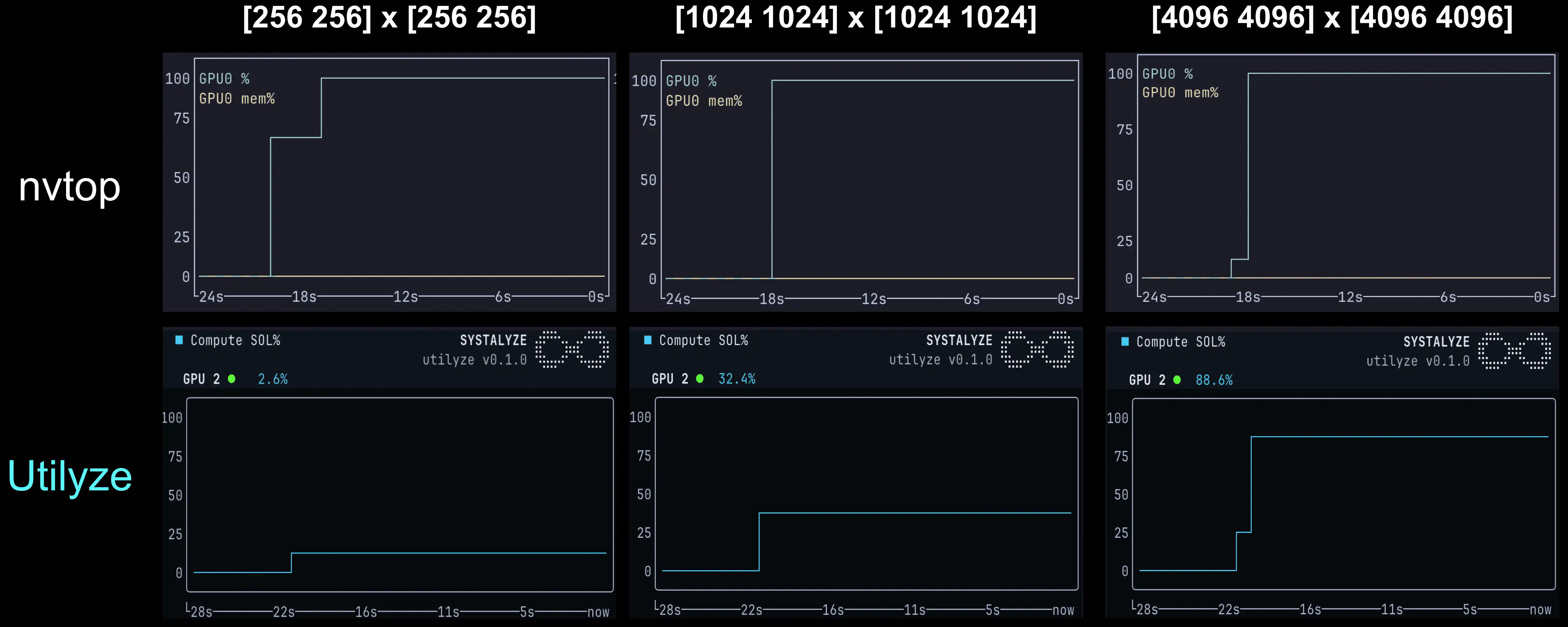The width and height of the screenshot is (1568, 627).
Task: Click the 18s marker on middle nvtop chart
Action: tap(771, 298)
